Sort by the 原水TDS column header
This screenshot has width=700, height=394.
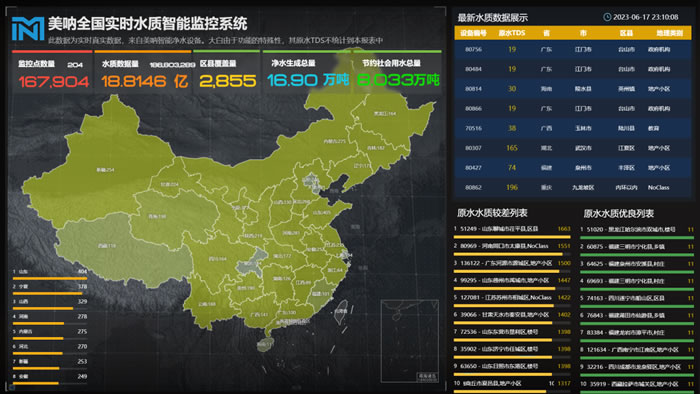(x=512, y=33)
